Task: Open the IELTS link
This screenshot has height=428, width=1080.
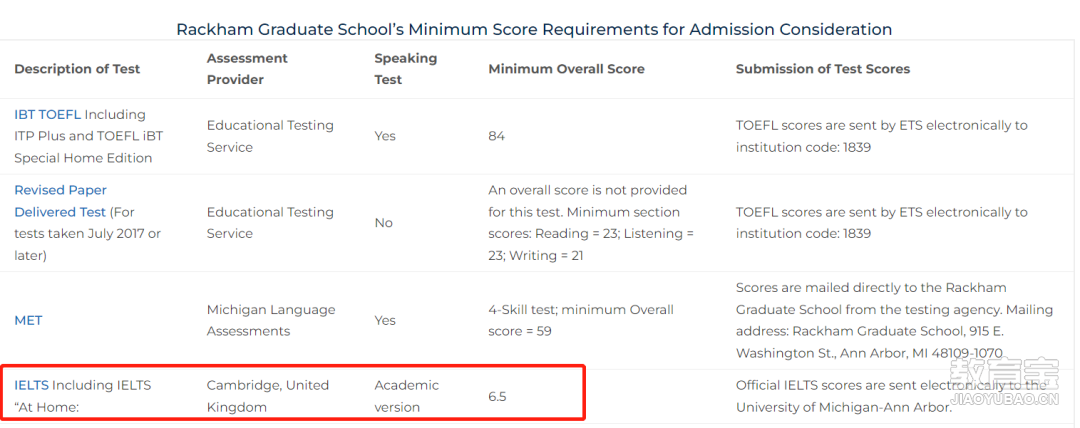Action: (x=31, y=385)
